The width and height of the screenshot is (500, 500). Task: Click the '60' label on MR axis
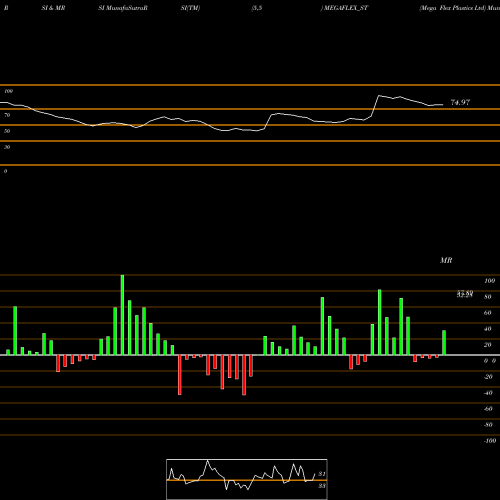tap(488, 313)
